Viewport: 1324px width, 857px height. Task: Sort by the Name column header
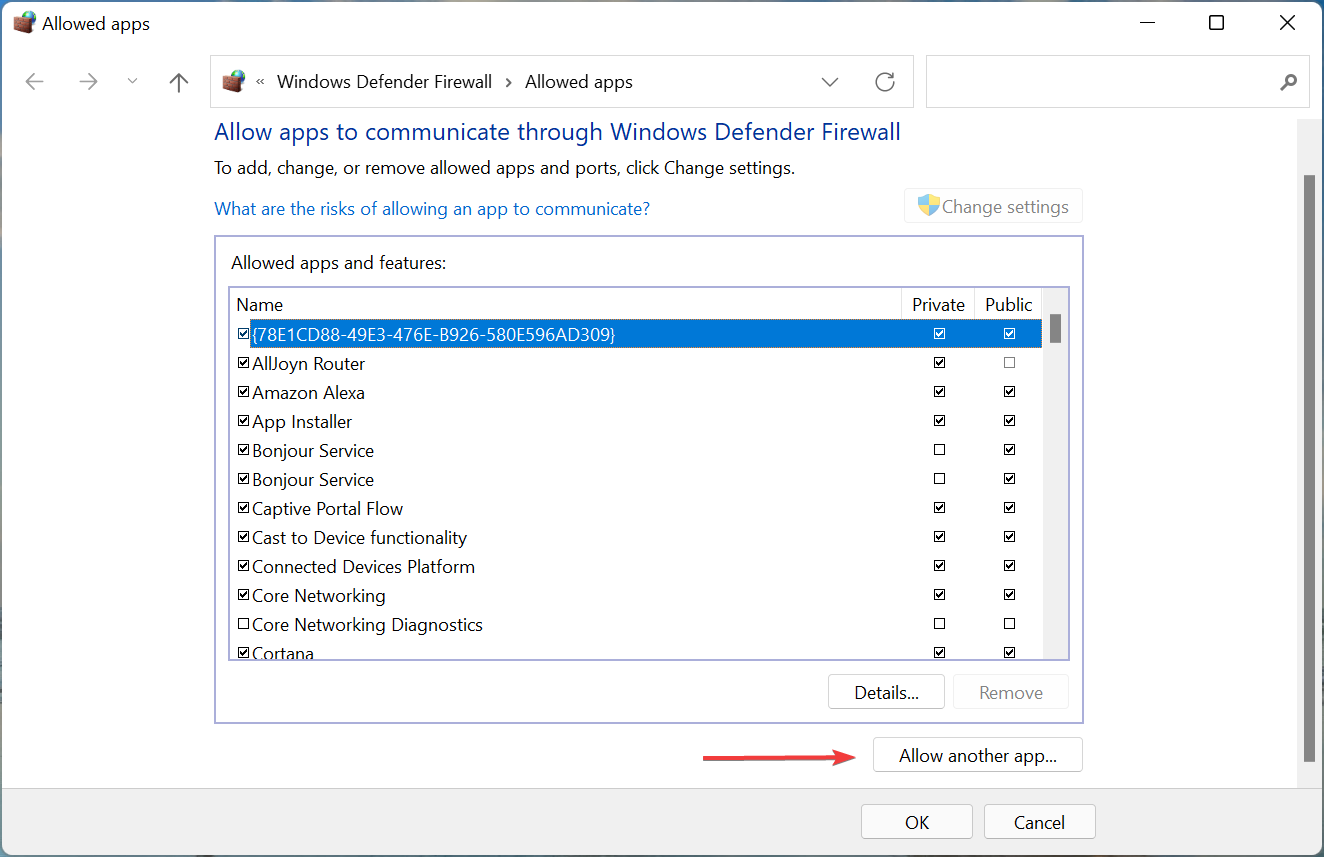coord(565,304)
